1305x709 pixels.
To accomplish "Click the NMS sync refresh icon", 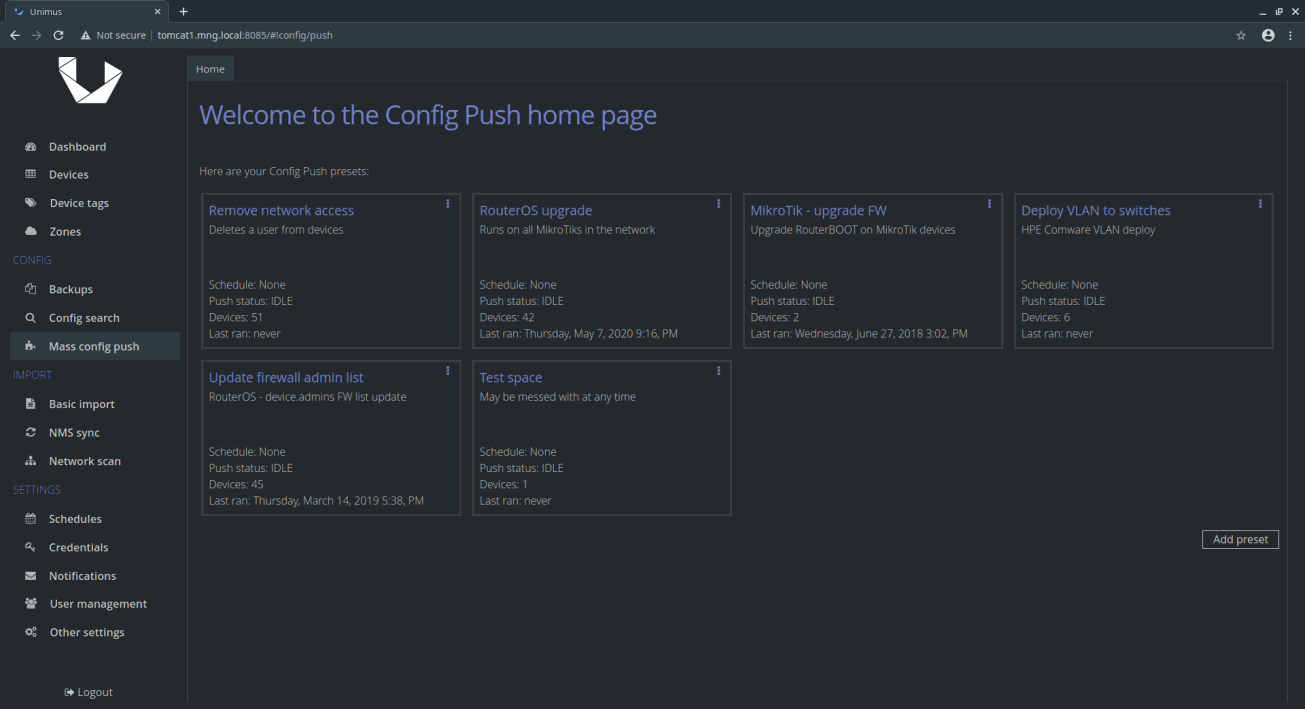I will coord(30,433).
